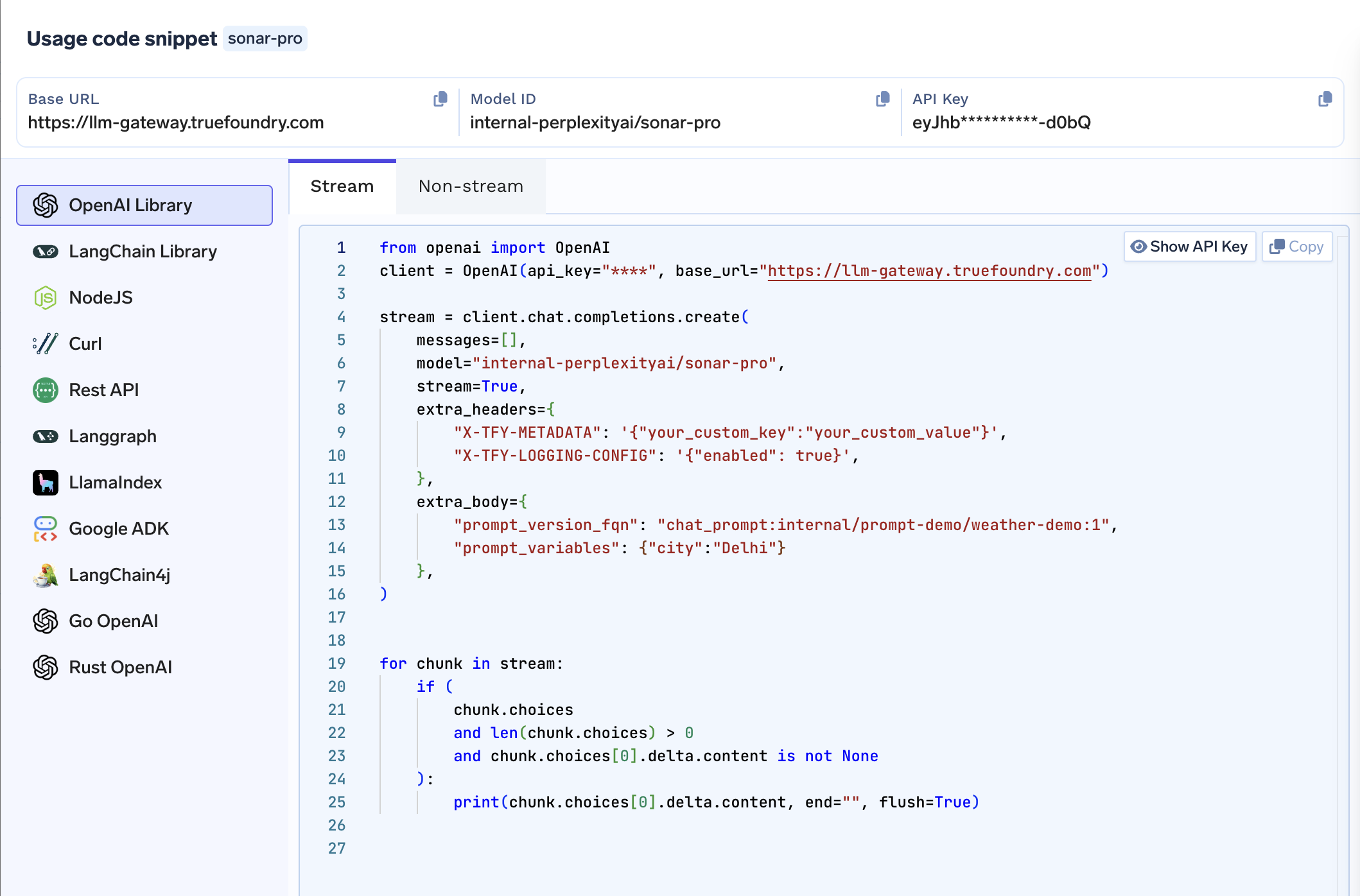Click the 'from openai import OpenAI' line
The image size is (1360, 896).
494,248
